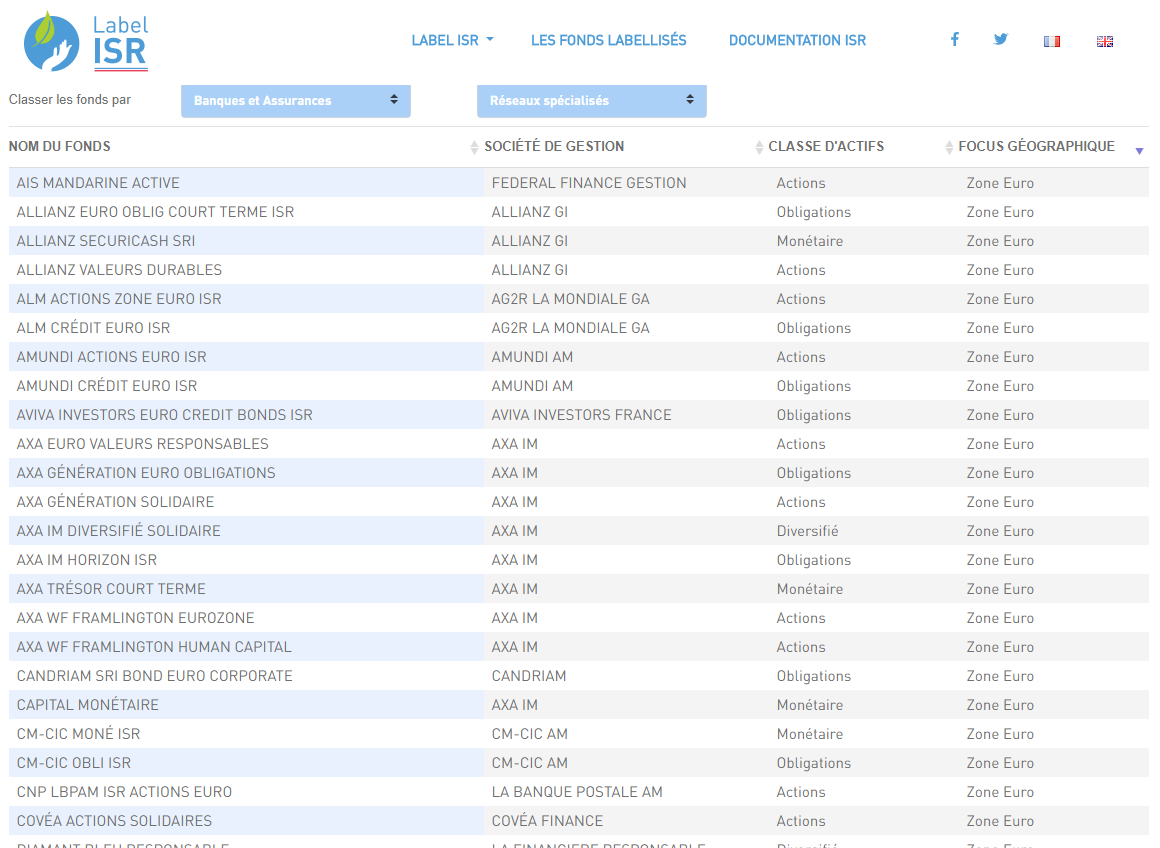Screen dimensions: 1160x848
Task: Select the Covéa Actions Solidaires fund
Action: 114,821
